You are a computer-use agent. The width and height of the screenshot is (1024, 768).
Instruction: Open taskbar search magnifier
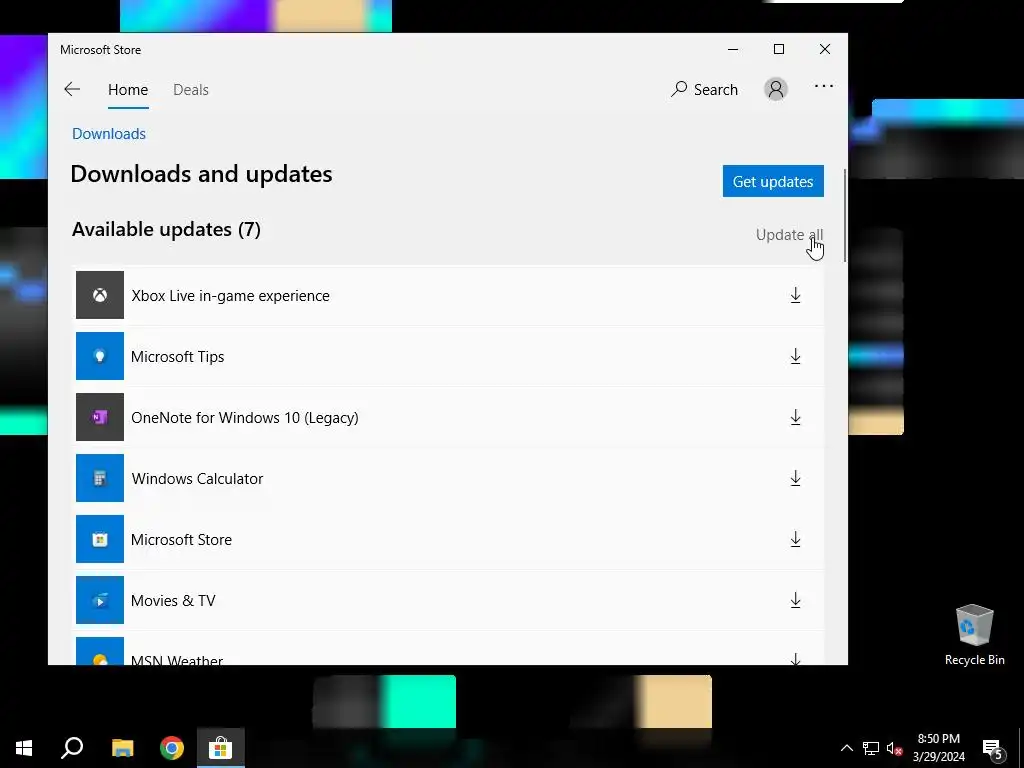72,748
